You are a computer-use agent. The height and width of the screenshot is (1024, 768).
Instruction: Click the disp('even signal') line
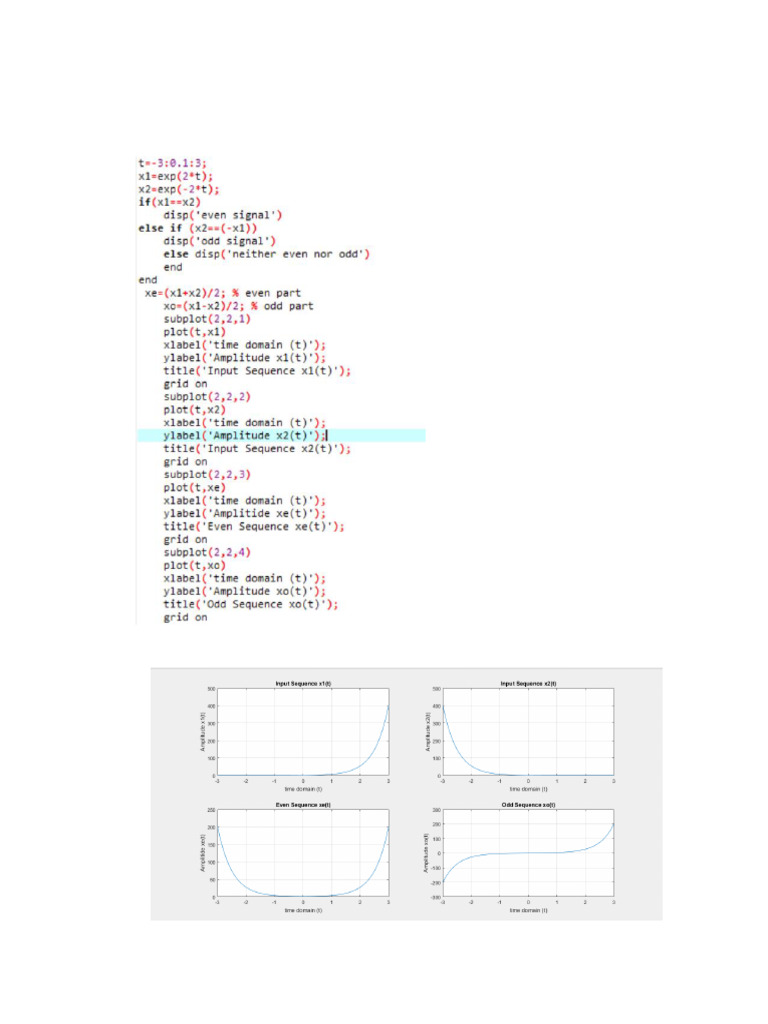(x=223, y=215)
